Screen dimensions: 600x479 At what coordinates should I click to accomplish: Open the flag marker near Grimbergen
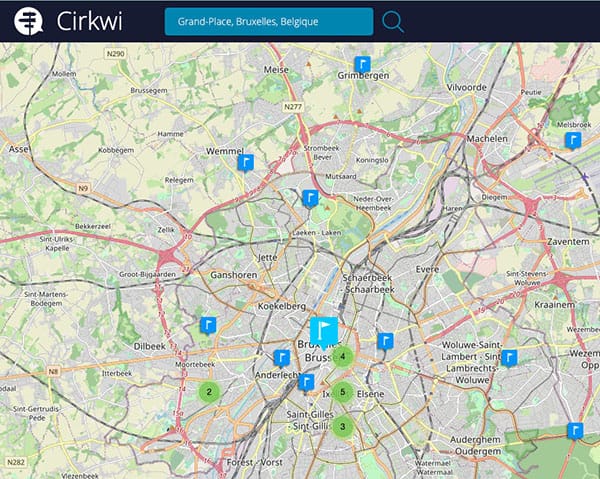[x=362, y=65]
